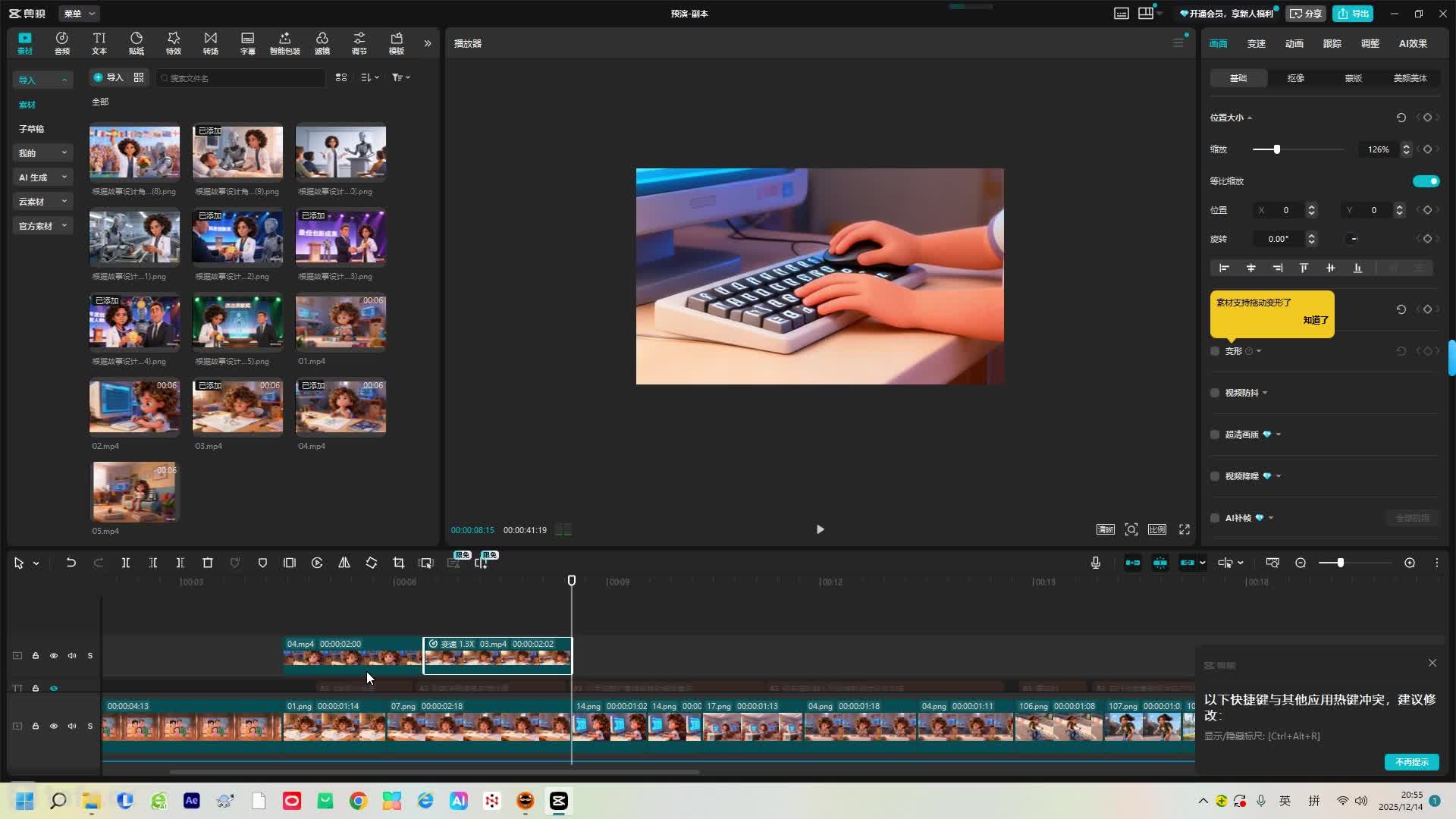The height and width of the screenshot is (819, 1456).
Task: Open the 菜单 menu dropdown
Action: click(79, 14)
